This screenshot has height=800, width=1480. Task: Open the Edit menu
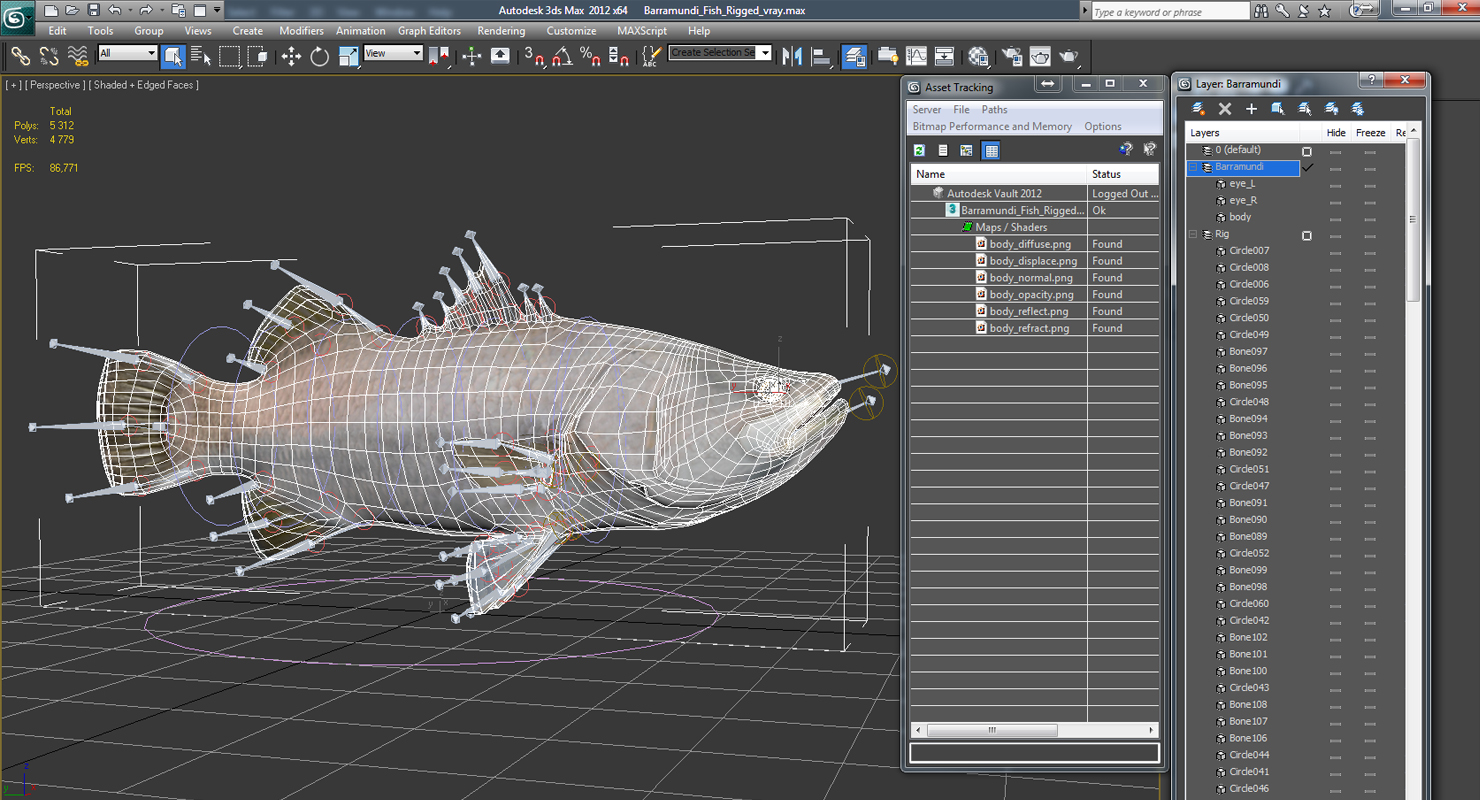click(x=57, y=31)
